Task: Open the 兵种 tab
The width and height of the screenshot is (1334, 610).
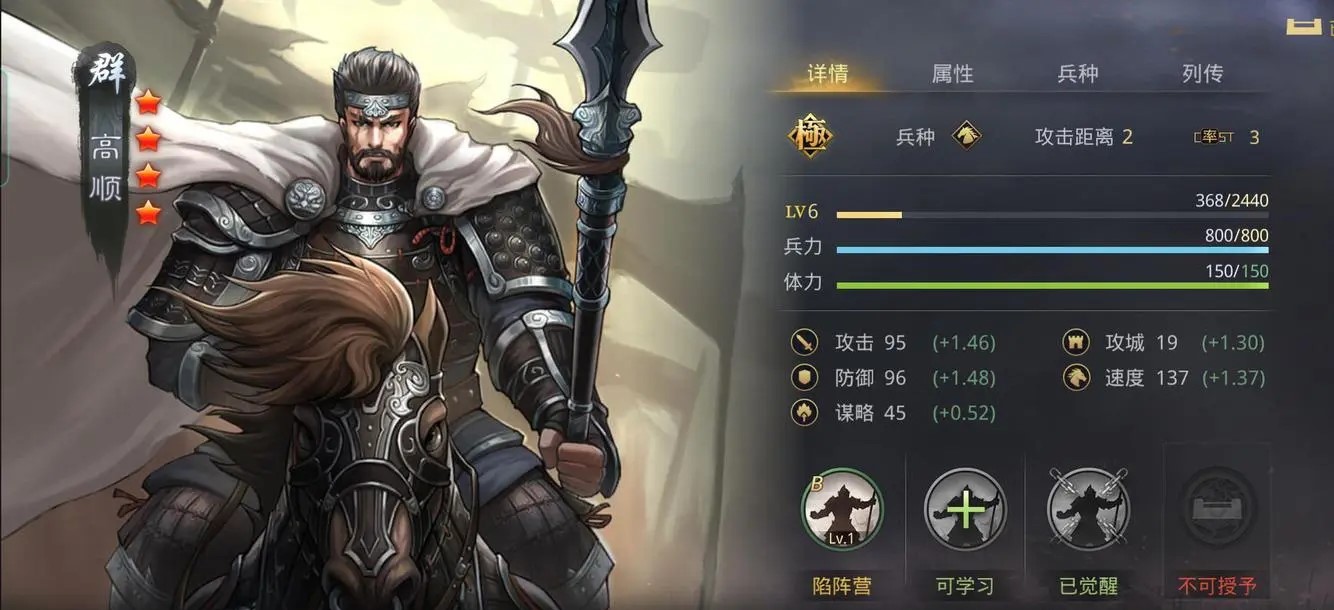Action: pyautogui.click(x=1078, y=73)
